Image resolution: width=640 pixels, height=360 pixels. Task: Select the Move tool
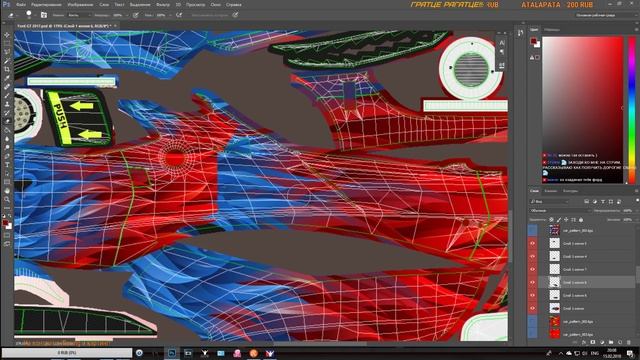(x=7, y=34)
